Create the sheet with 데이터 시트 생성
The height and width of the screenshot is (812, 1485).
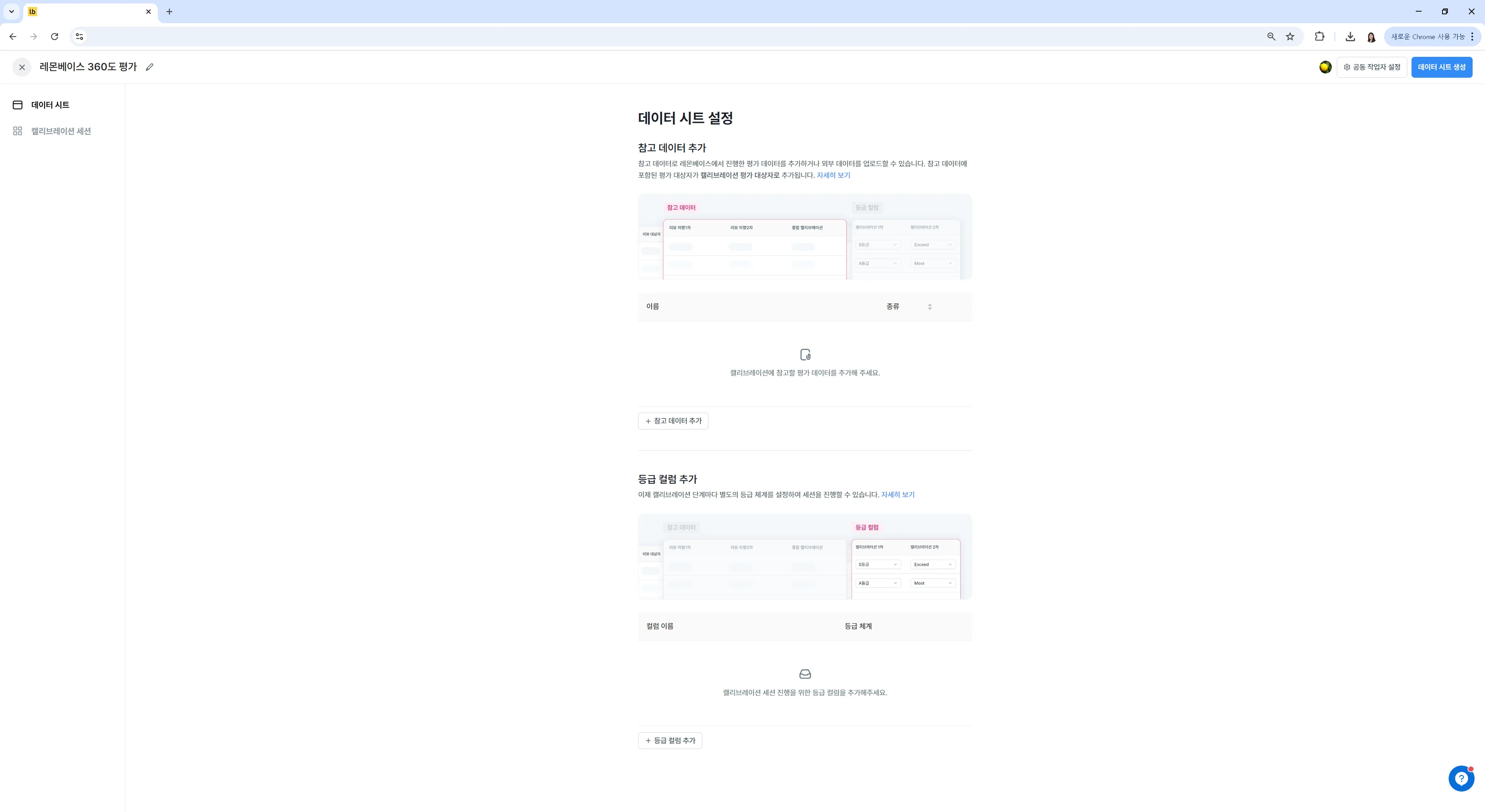coord(1441,67)
